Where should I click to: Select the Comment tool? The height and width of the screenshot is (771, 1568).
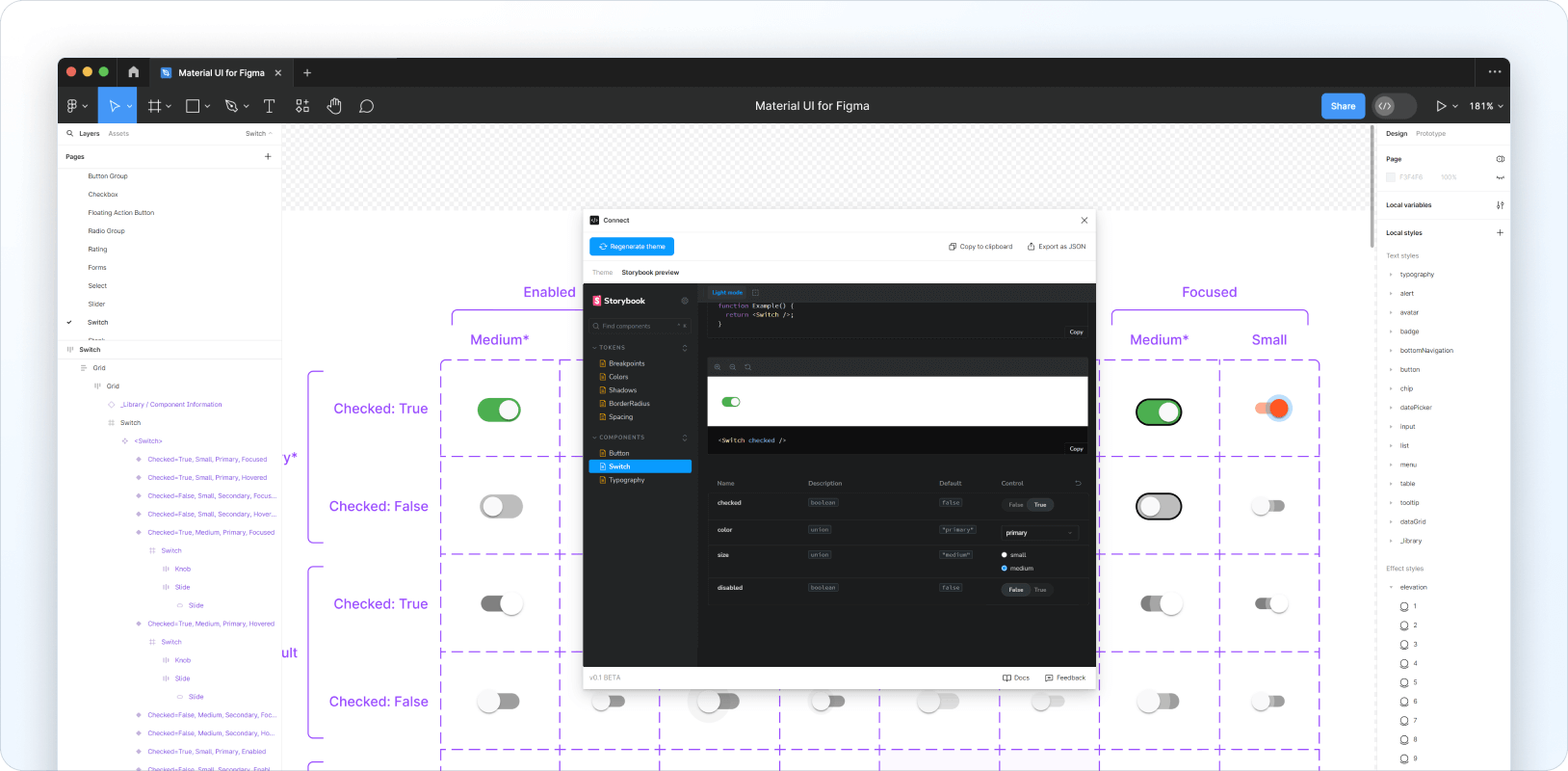(x=366, y=106)
